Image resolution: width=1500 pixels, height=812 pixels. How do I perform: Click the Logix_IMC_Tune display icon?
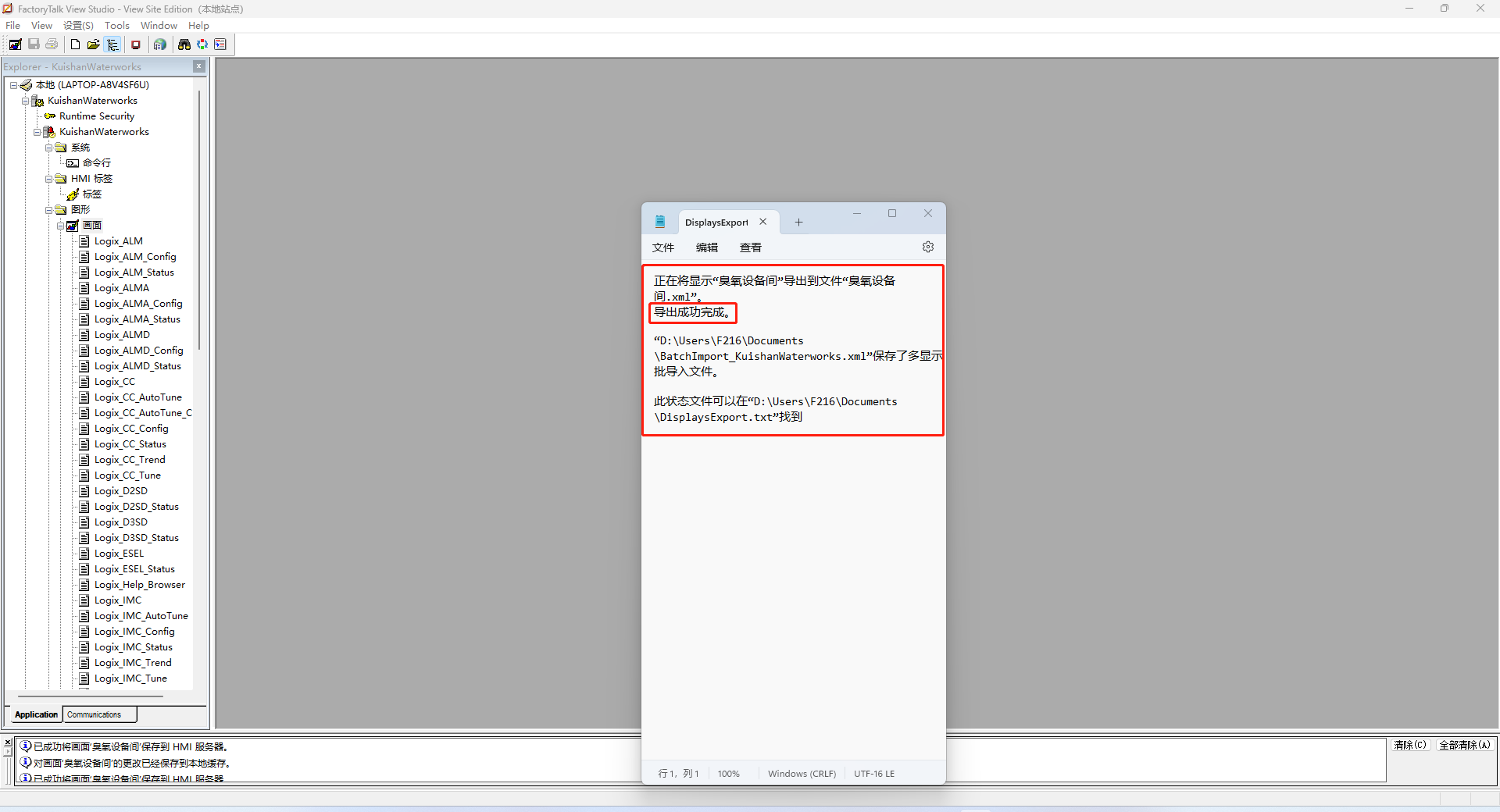[84, 678]
